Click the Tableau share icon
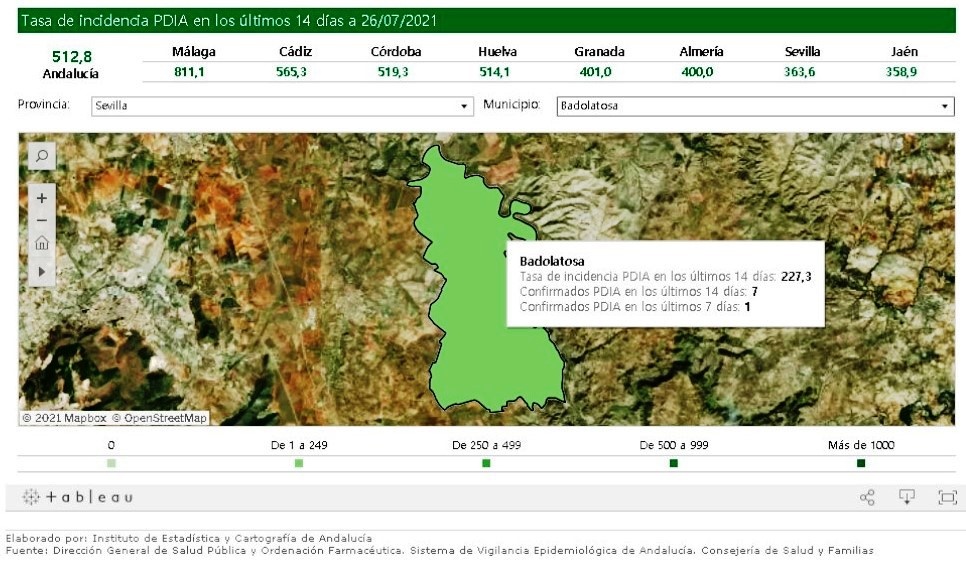This screenshot has height=567, width=966. point(867,497)
